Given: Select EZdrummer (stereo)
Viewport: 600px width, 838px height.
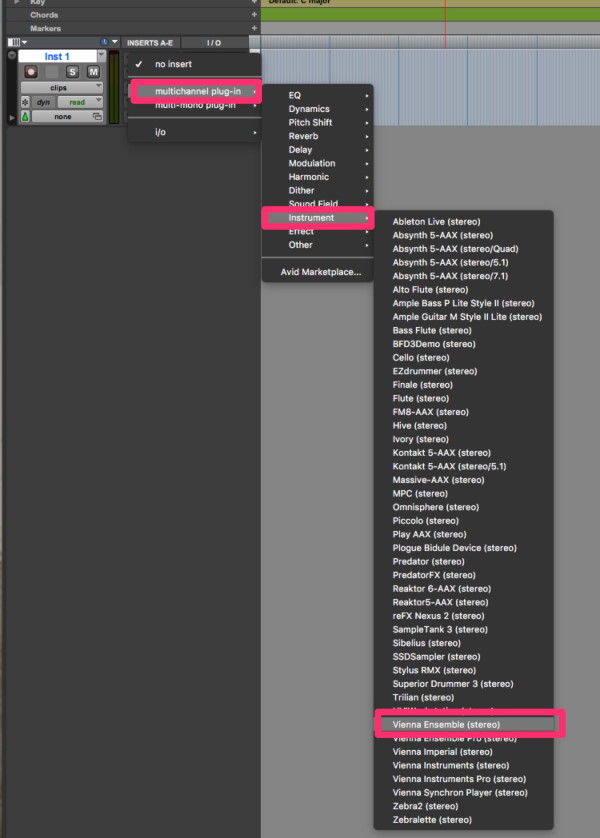Looking at the screenshot, I should [x=463, y=371].
